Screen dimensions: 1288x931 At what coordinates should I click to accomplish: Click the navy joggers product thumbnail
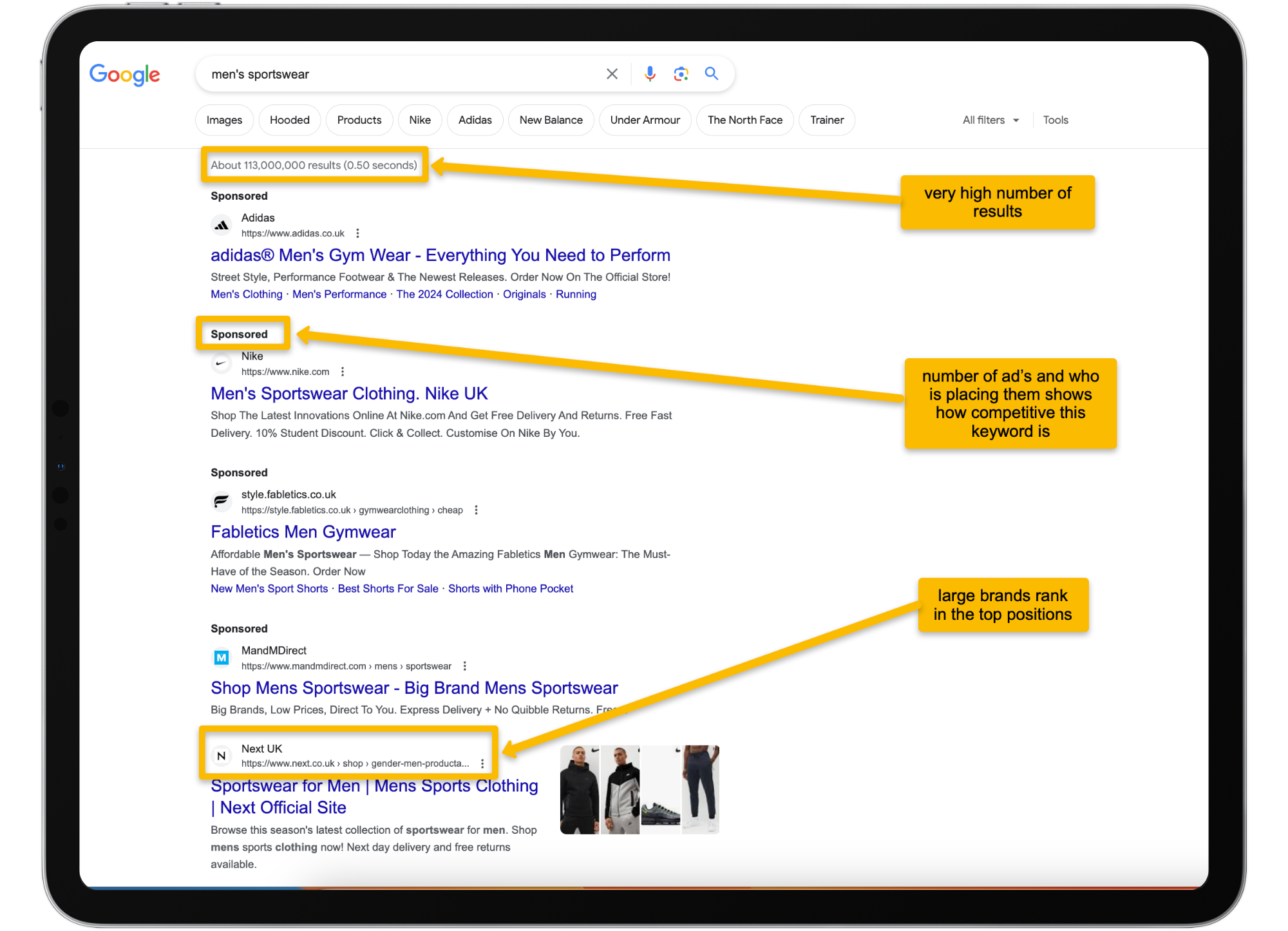click(x=701, y=790)
